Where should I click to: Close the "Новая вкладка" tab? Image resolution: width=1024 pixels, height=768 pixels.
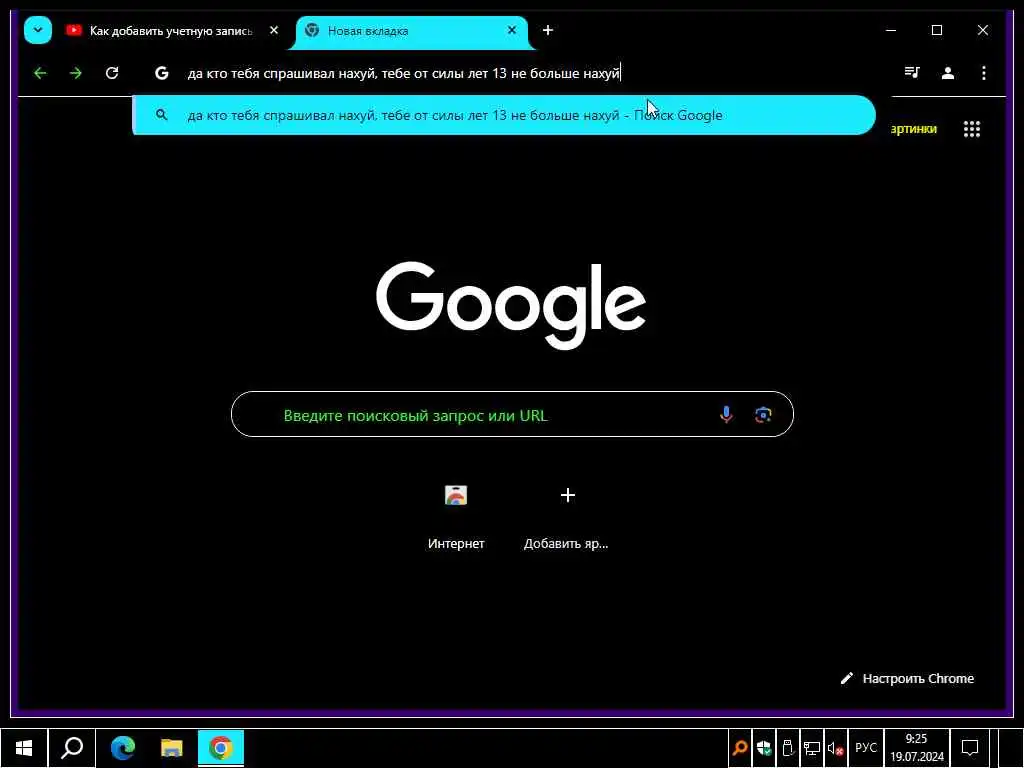pos(512,30)
